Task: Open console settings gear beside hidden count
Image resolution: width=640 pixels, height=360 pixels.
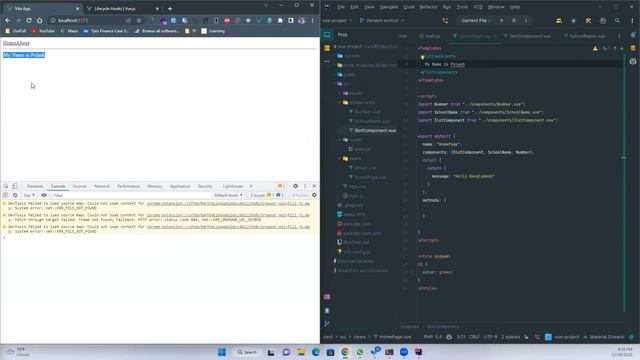Action: [314, 196]
